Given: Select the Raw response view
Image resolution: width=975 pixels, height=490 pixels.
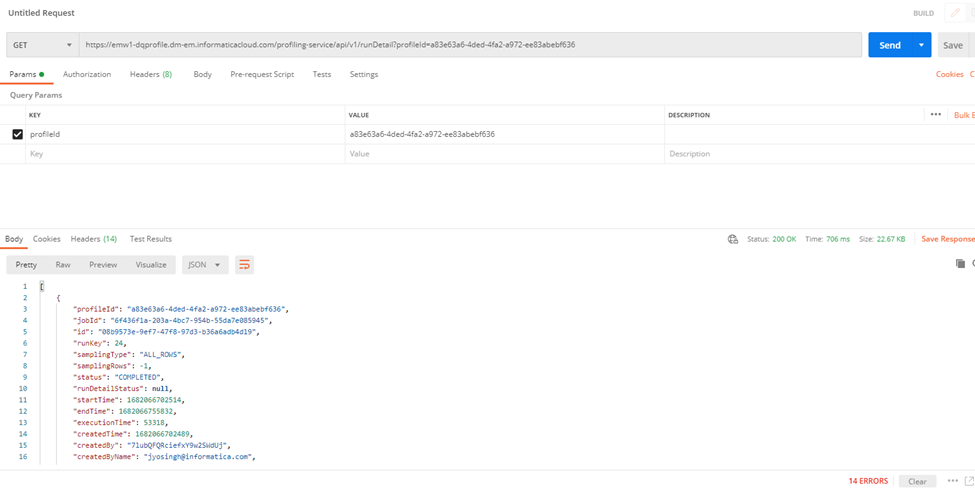Looking at the screenshot, I should click(63, 265).
